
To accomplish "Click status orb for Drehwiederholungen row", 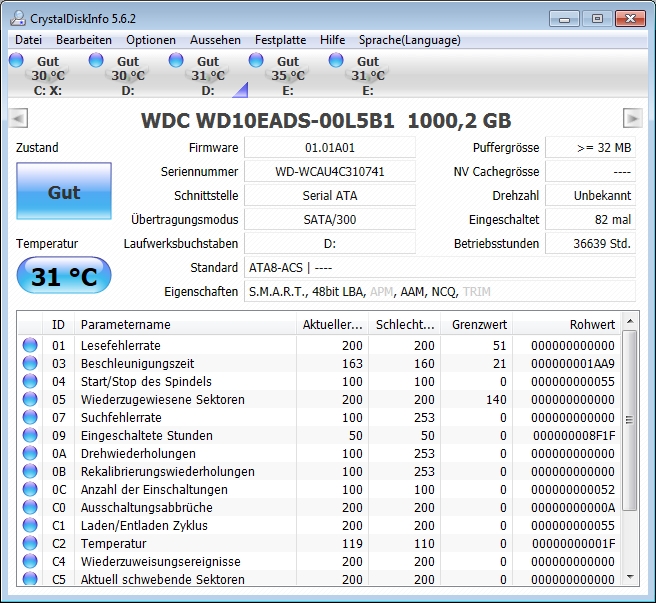I will pos(30,453).
